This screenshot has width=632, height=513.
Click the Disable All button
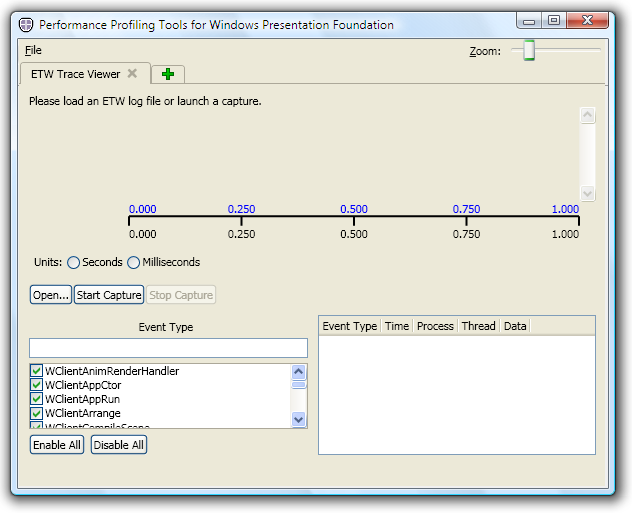(x=118, y=445)
